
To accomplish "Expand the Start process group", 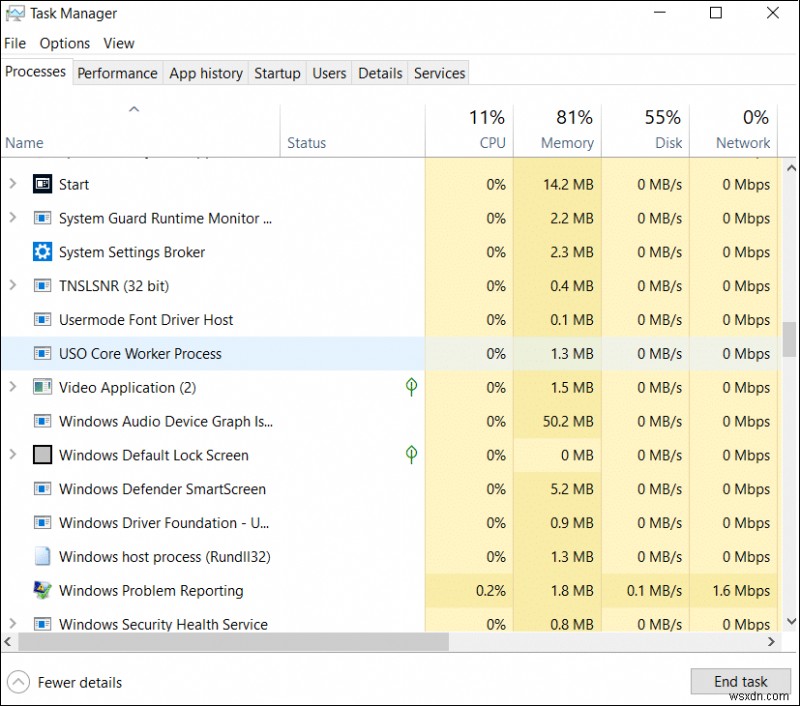I will pyautogui.click(x=12, y=184).
